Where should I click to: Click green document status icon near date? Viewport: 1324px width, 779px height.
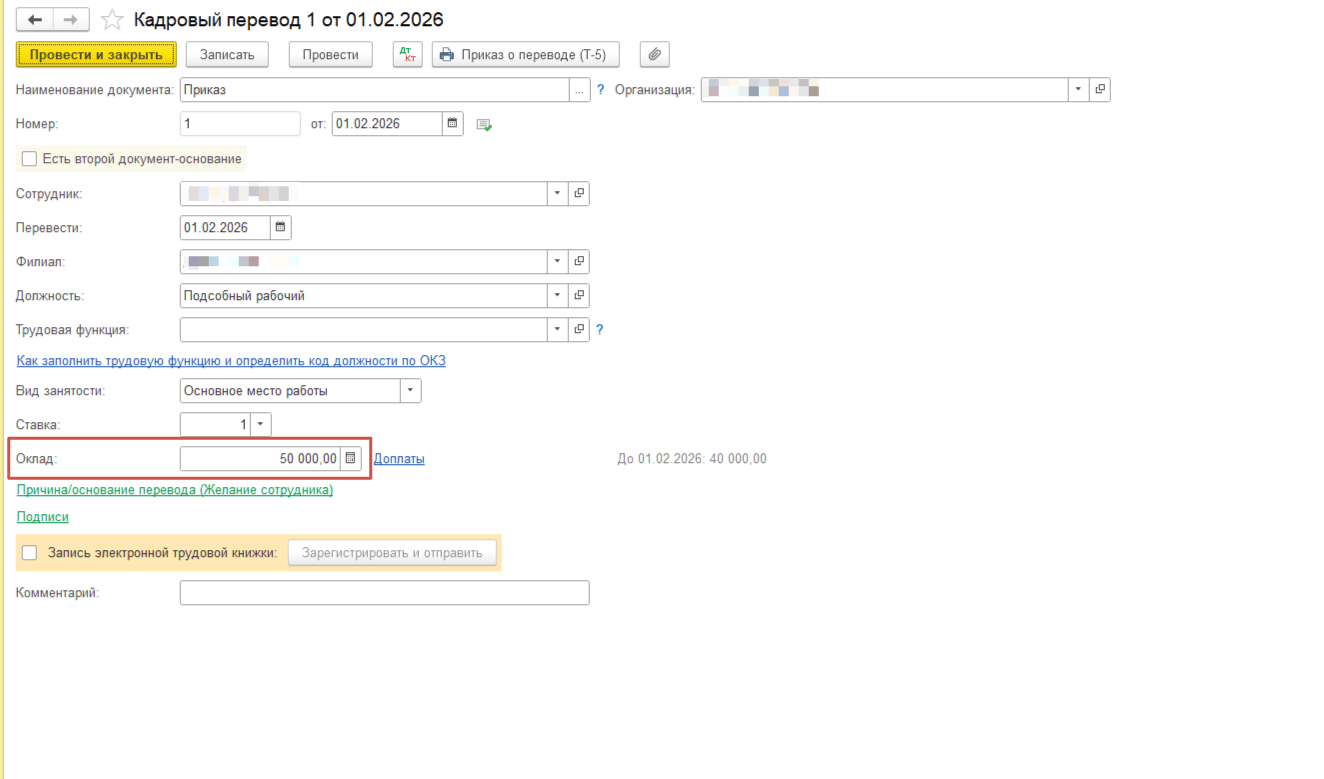(x=484, y=125)
